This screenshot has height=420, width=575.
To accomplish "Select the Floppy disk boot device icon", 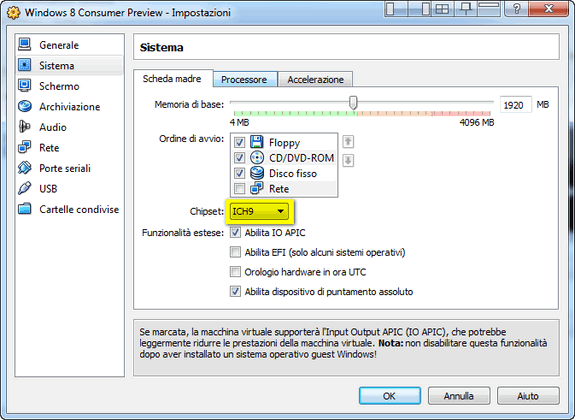I will pos(256,142).
